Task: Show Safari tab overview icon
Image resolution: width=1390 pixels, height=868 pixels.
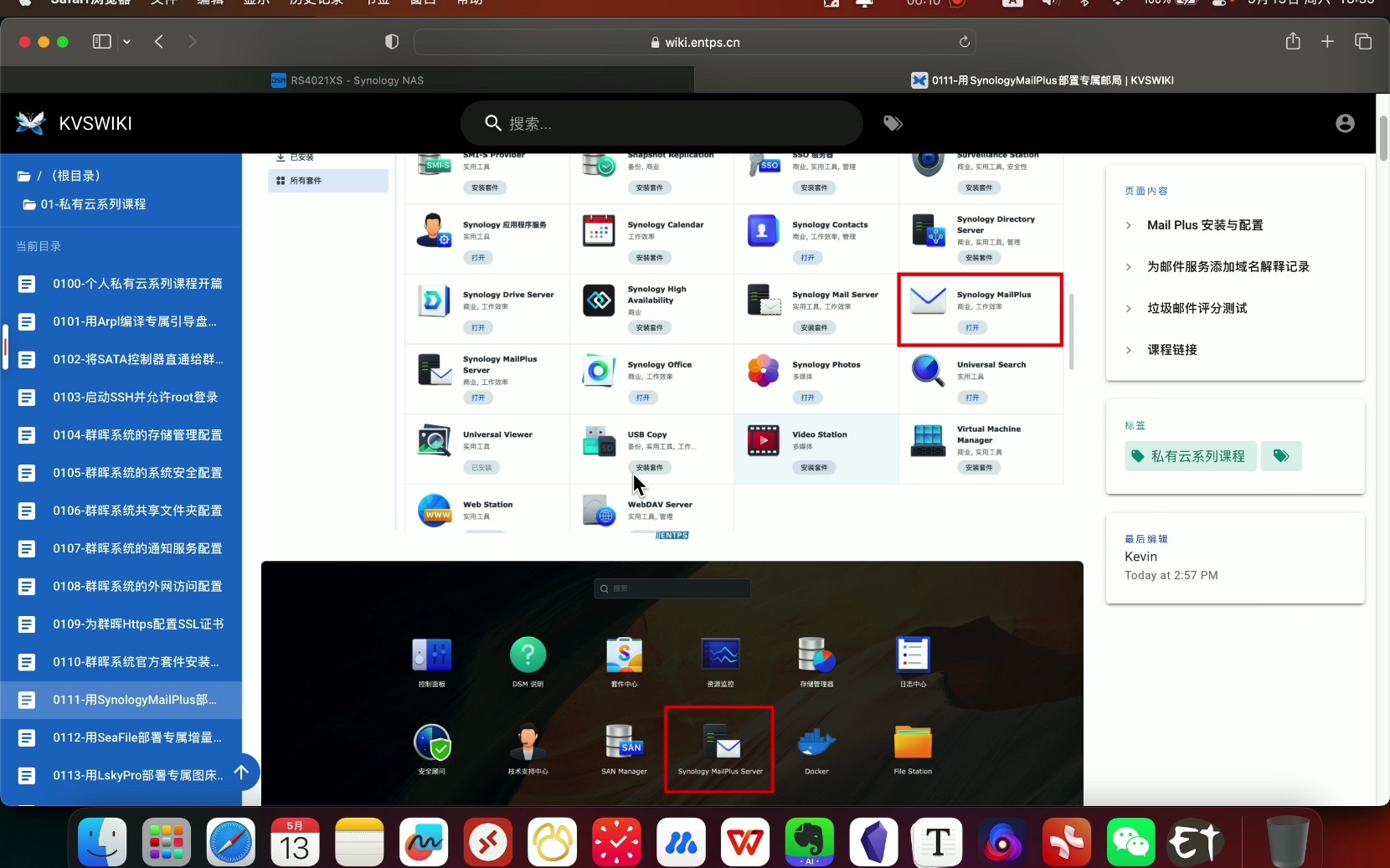Action: (x=1363, y=42)
